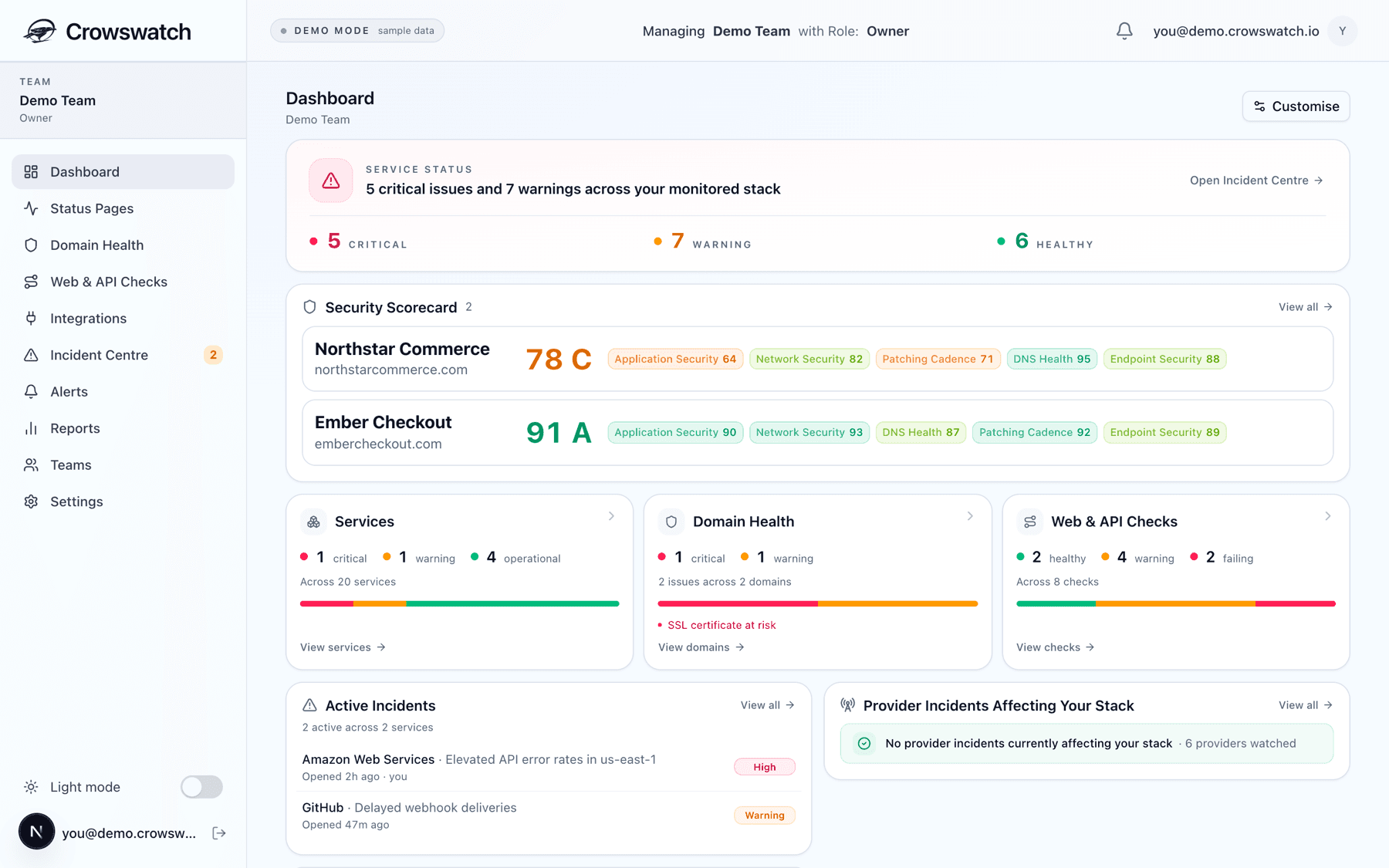Expand the Services card chevron
The image size is (1389, 868).
611,515
